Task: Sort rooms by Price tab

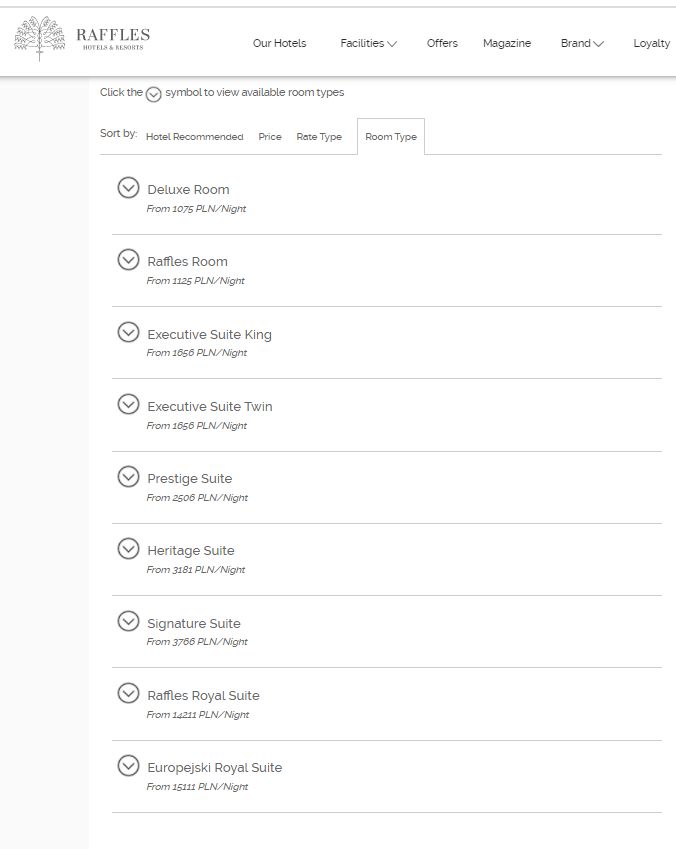Action: click(x=270, y=137)
